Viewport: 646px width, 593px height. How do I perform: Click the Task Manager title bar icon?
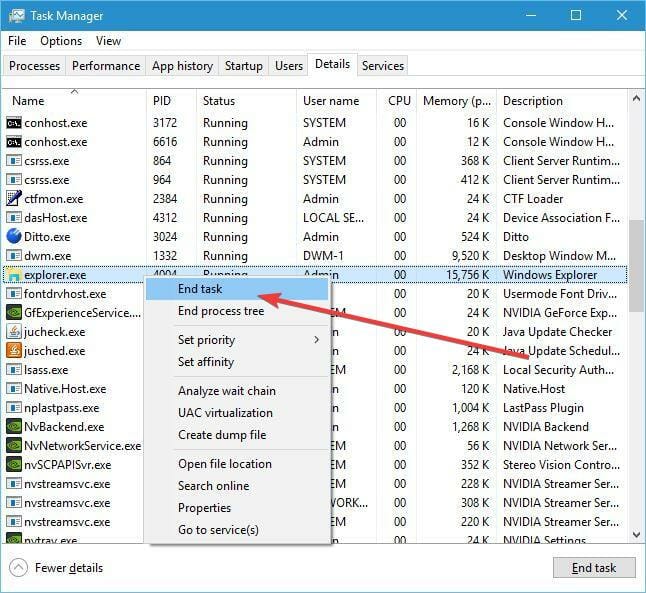(16, 16)
